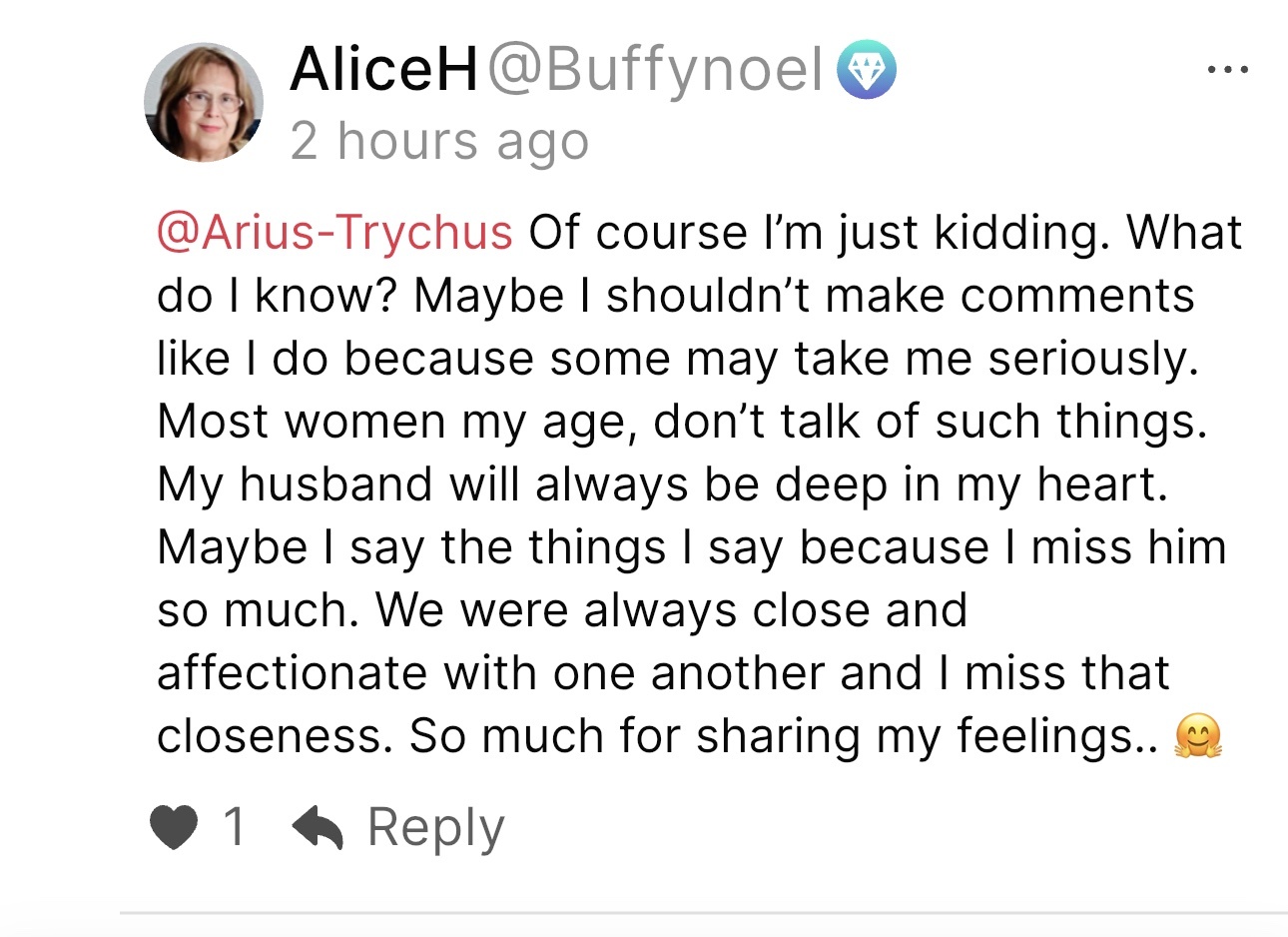Image resolution: width=1288 pixels, height=937 pixels.
Task: Click the phrase "because some may take me seriously"
Action: (x=771, y=359)
